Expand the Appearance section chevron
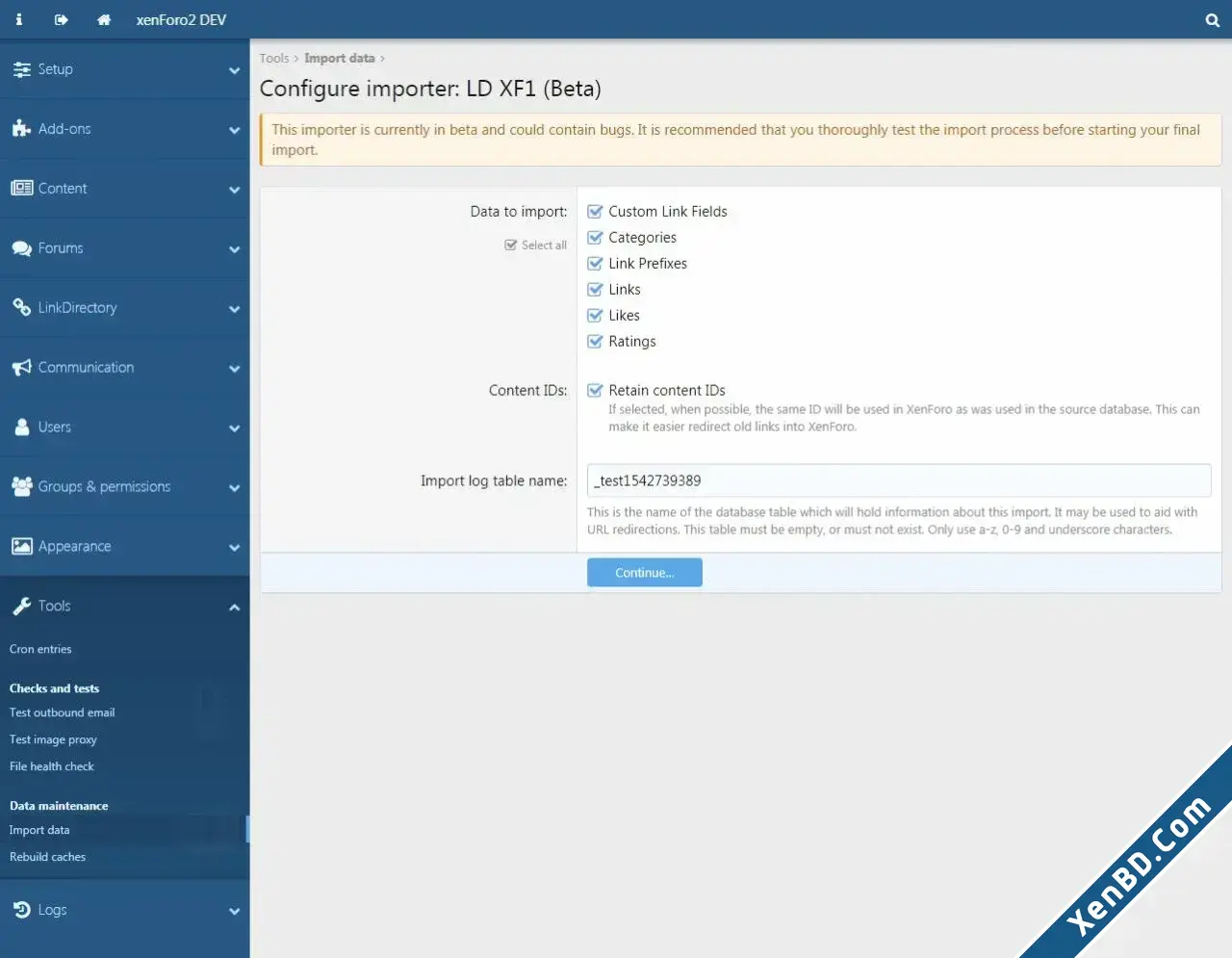Image resolution: width=1232 pixels, height=958 pixels. coord(234,548)
